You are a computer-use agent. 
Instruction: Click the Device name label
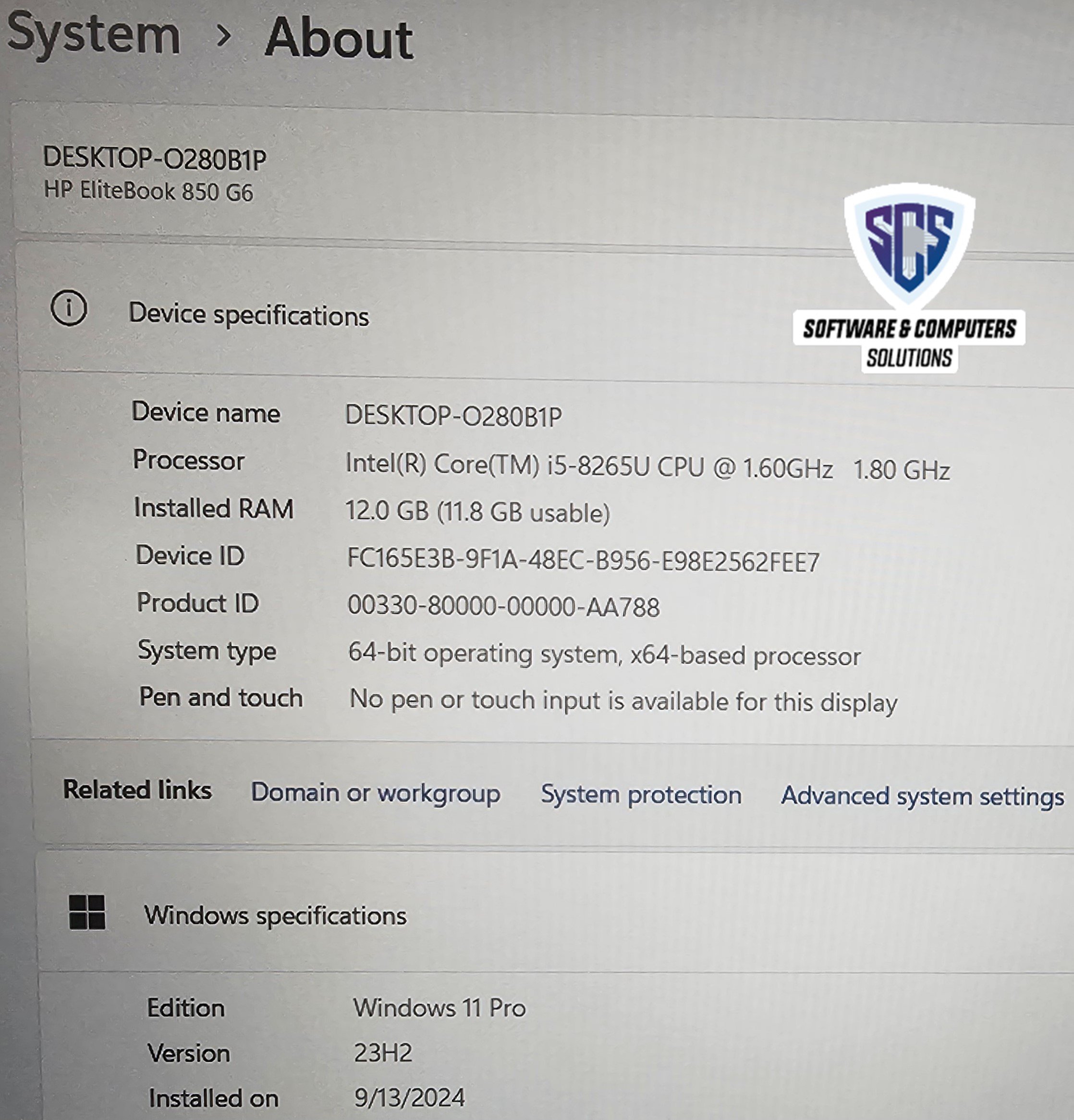(x=206, y=412)
